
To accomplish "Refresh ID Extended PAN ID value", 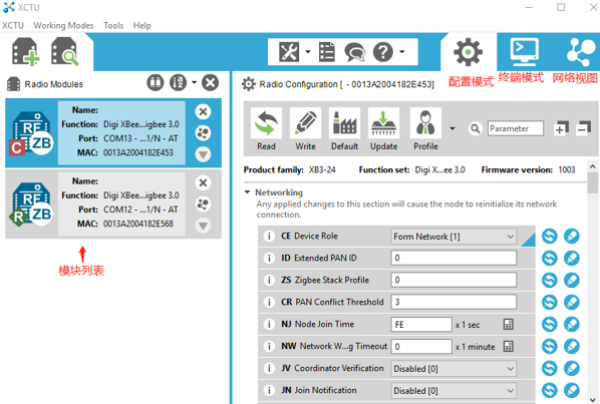I will 549,258.
